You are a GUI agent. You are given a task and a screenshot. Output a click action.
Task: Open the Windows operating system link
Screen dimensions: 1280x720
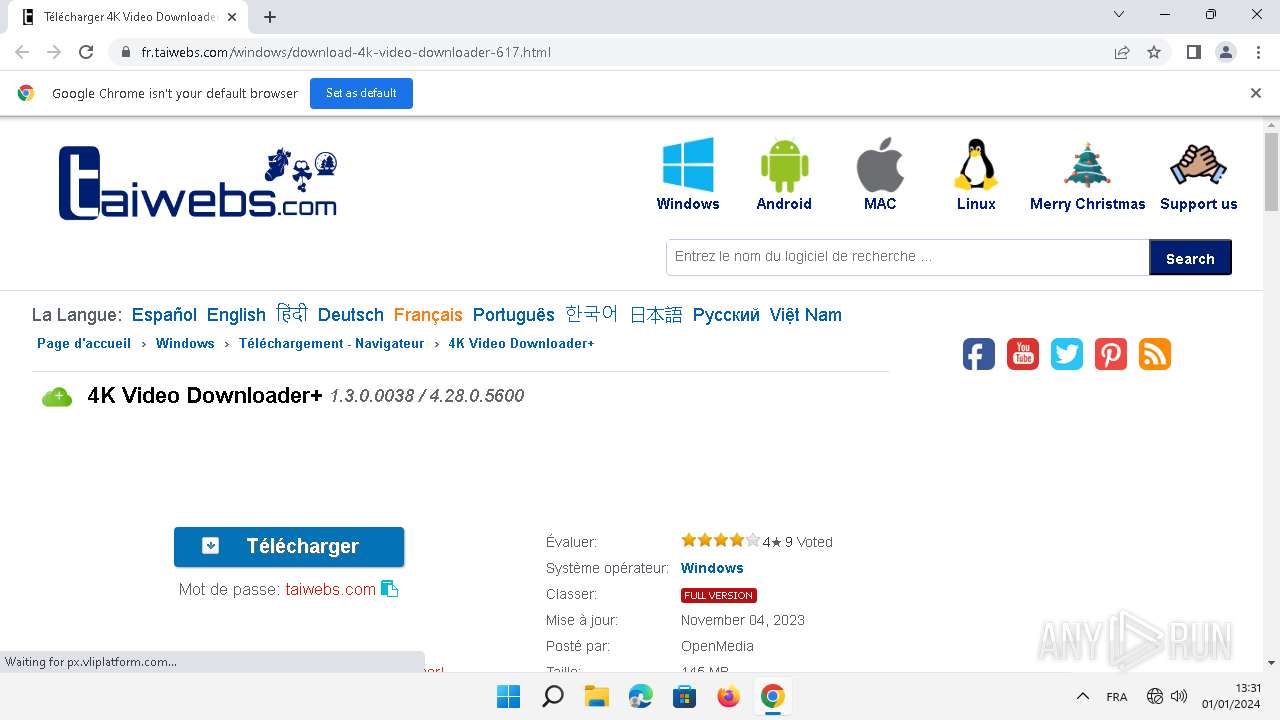tap(712, 568)
